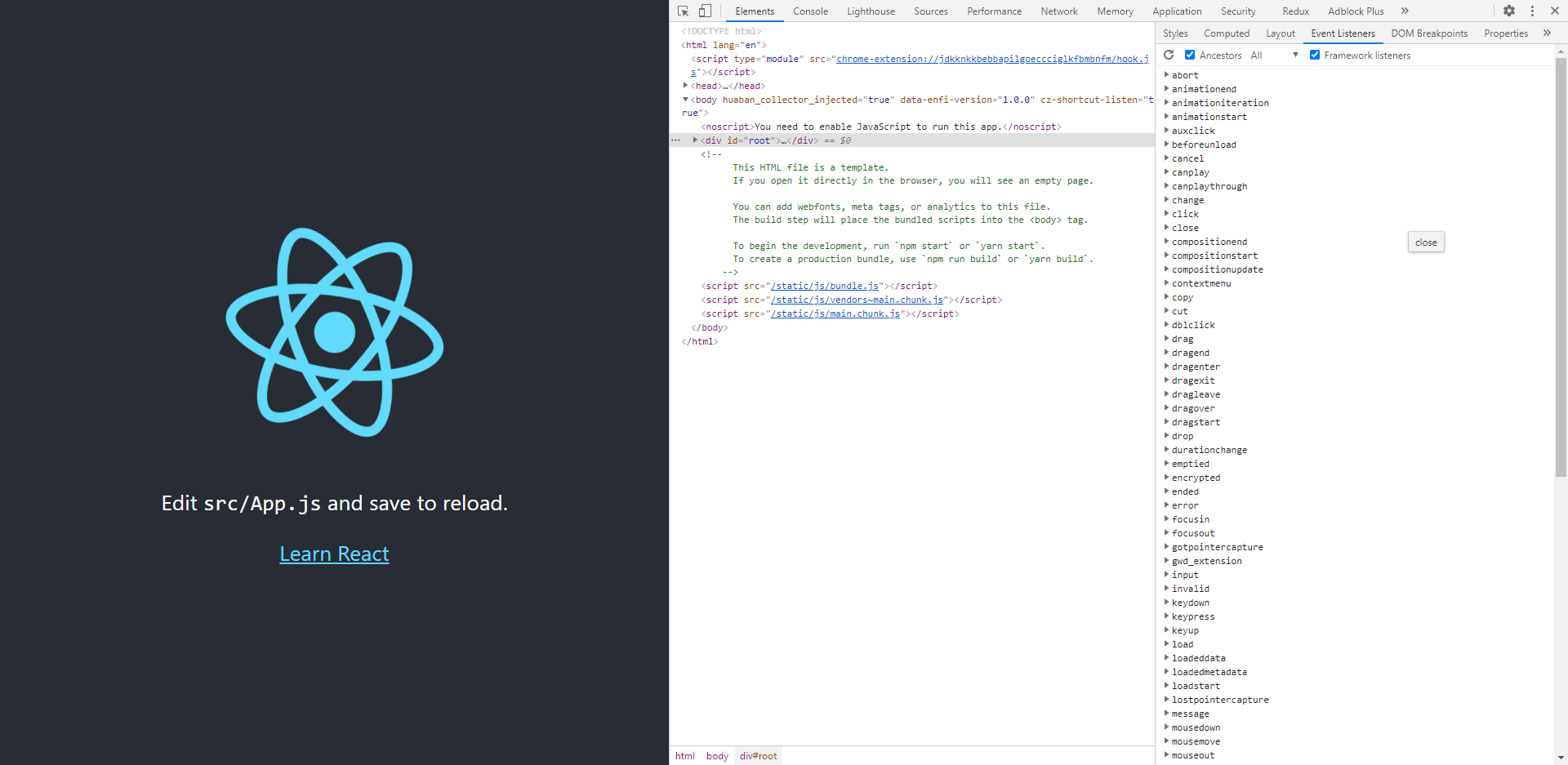Image resolution: width=1568 pixels, height=765 pixels.
Task: Open the Network tab
Action: pyautogui.click(x=1059, y=11)
